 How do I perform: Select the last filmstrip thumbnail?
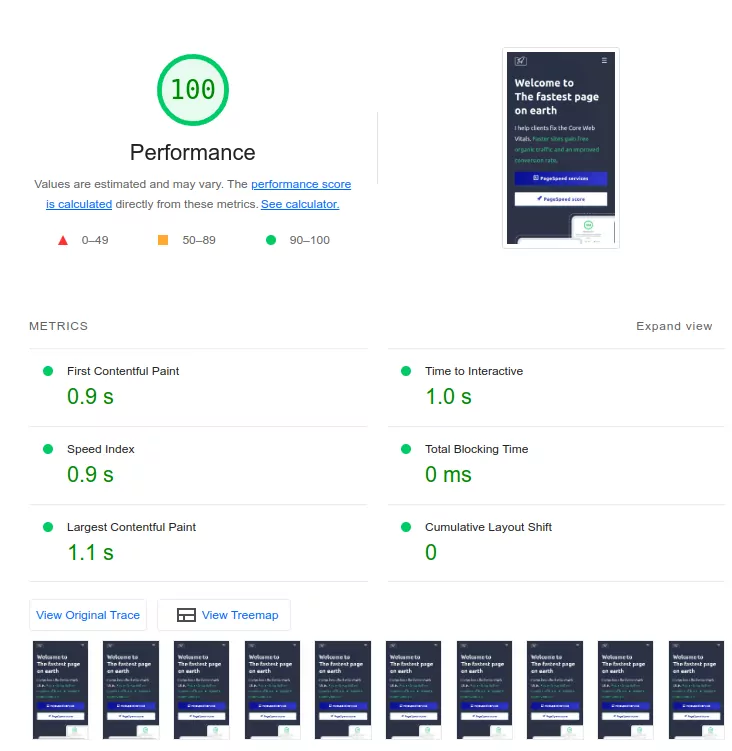pos(696,690)
